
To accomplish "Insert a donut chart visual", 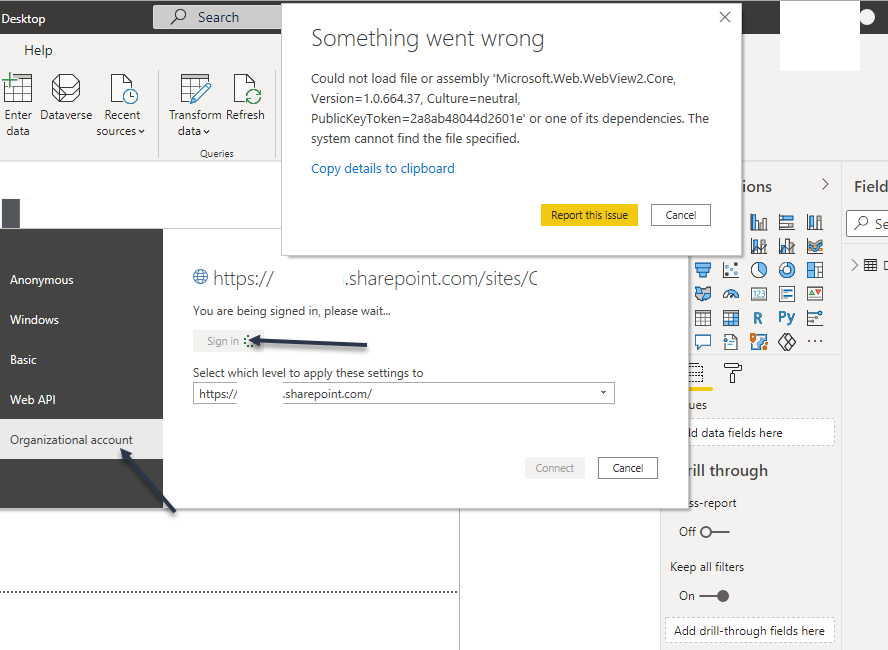I will [787, 270].
